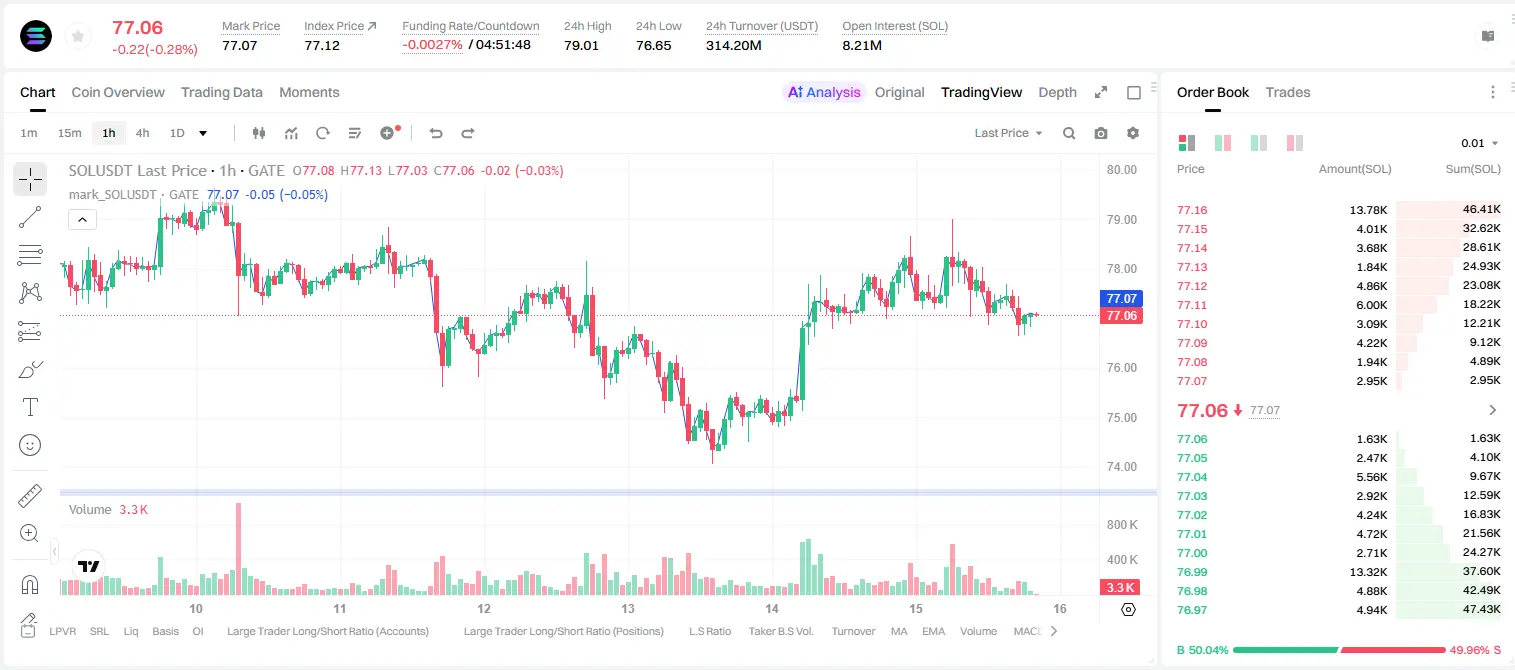Add SOL to favorites with star icon

pyautogui.click(x=78, y=37)
